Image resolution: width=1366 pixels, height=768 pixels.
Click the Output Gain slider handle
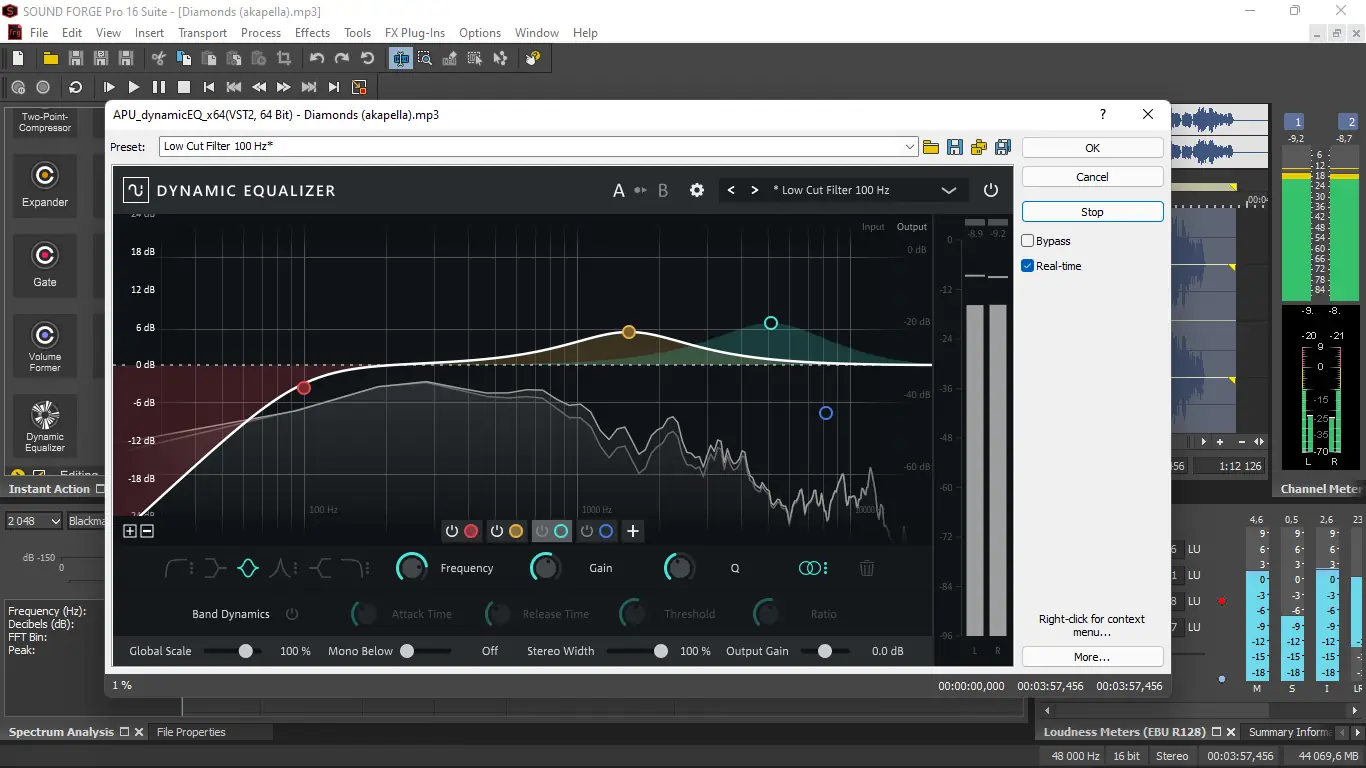click(824, 651)
